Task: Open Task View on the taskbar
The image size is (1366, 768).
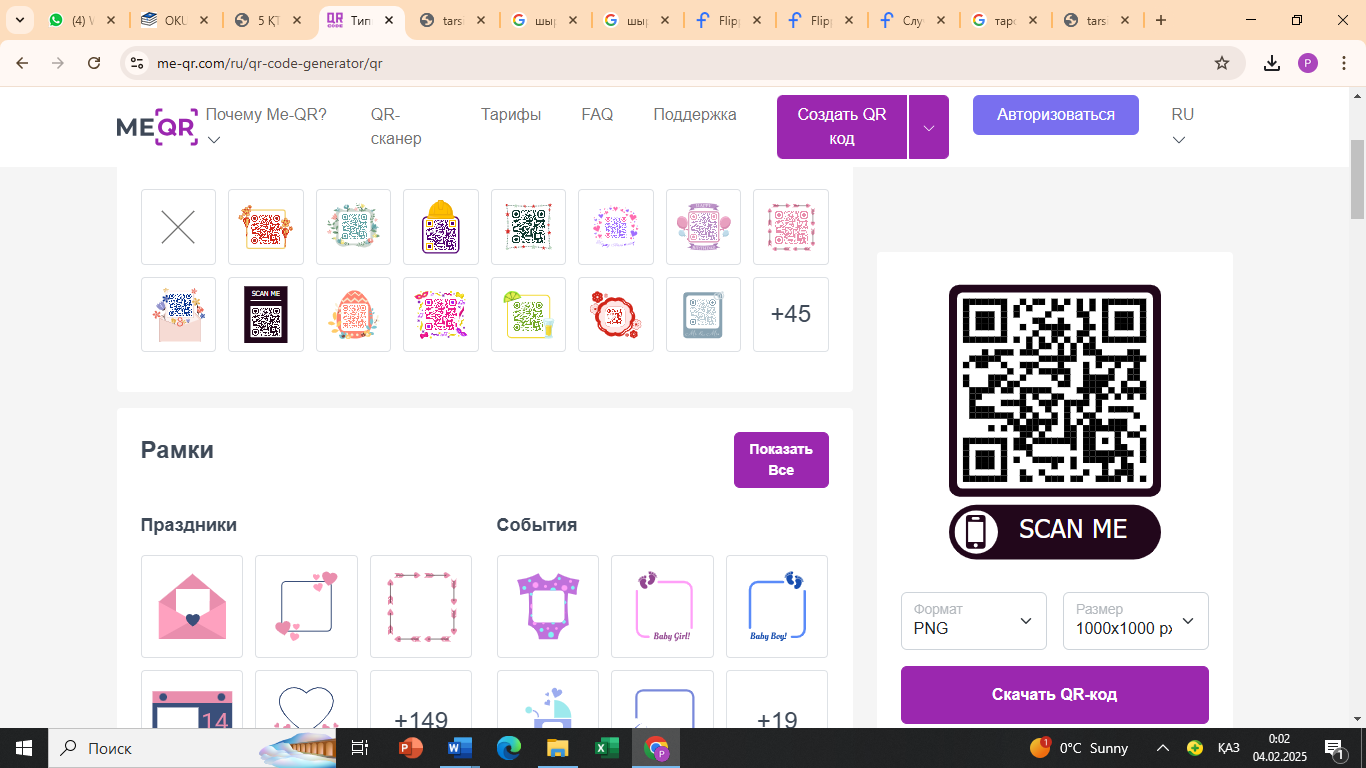Action: (x=360, y=748)
